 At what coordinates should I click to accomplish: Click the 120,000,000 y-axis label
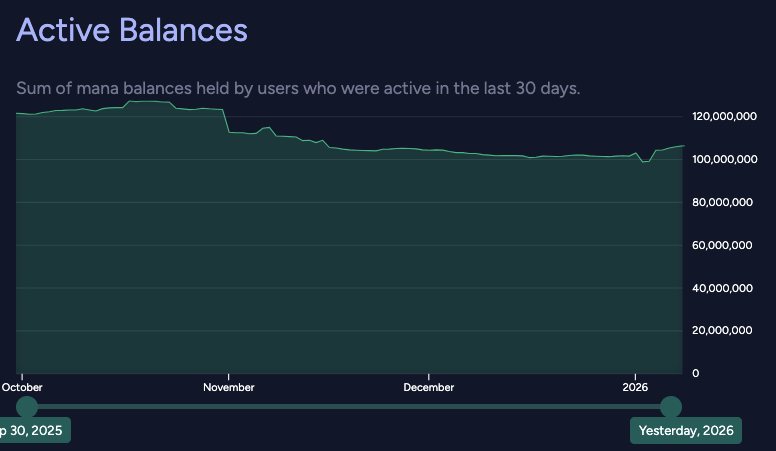coord(723,117)
